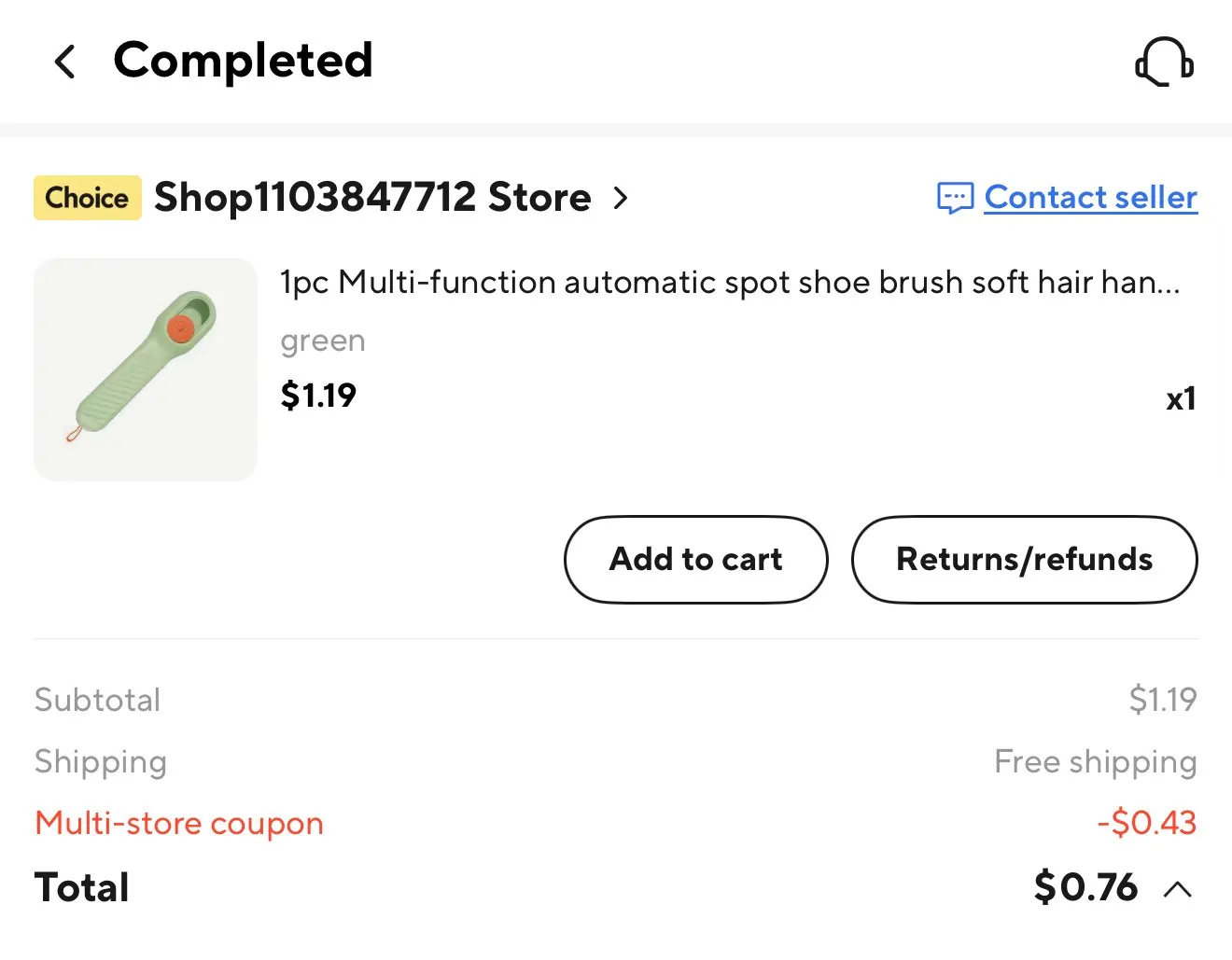
Task: Collapse the price breakdown with the up chevron
Action: [x=1178, y=889]
